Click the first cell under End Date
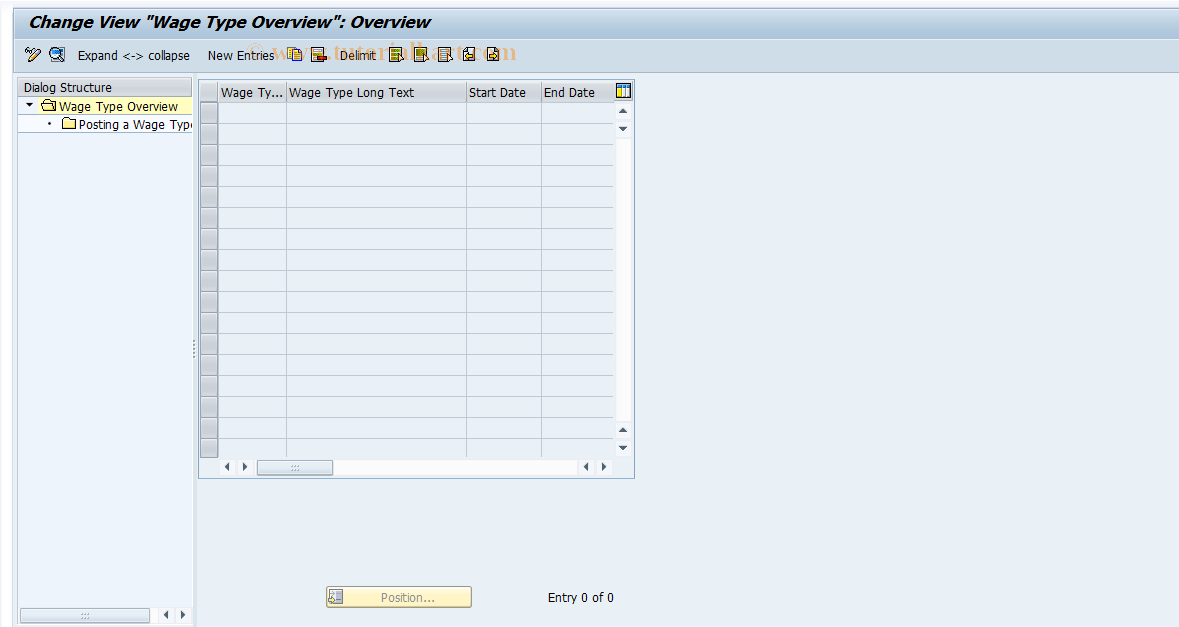Viewport: 1179px width, 627px height. [x=577, y=113]
